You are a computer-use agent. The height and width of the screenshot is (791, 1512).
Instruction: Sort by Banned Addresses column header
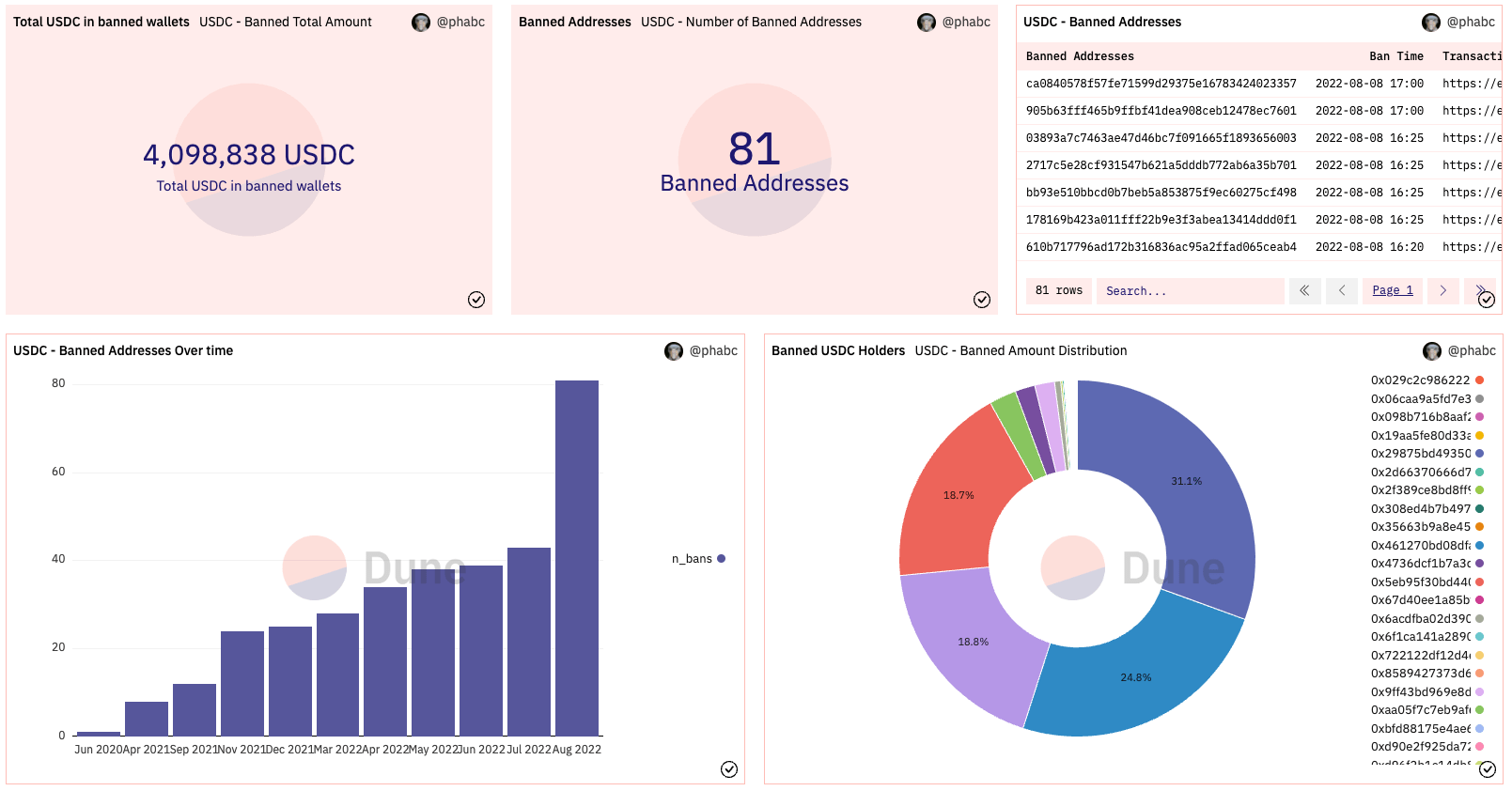[x=1080, y=56]
